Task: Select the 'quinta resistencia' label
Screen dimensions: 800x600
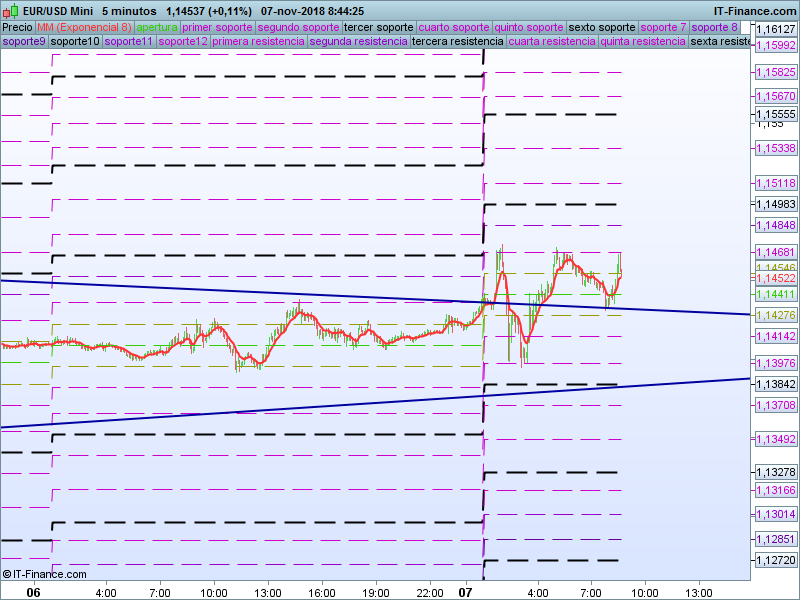Action: 643,42
